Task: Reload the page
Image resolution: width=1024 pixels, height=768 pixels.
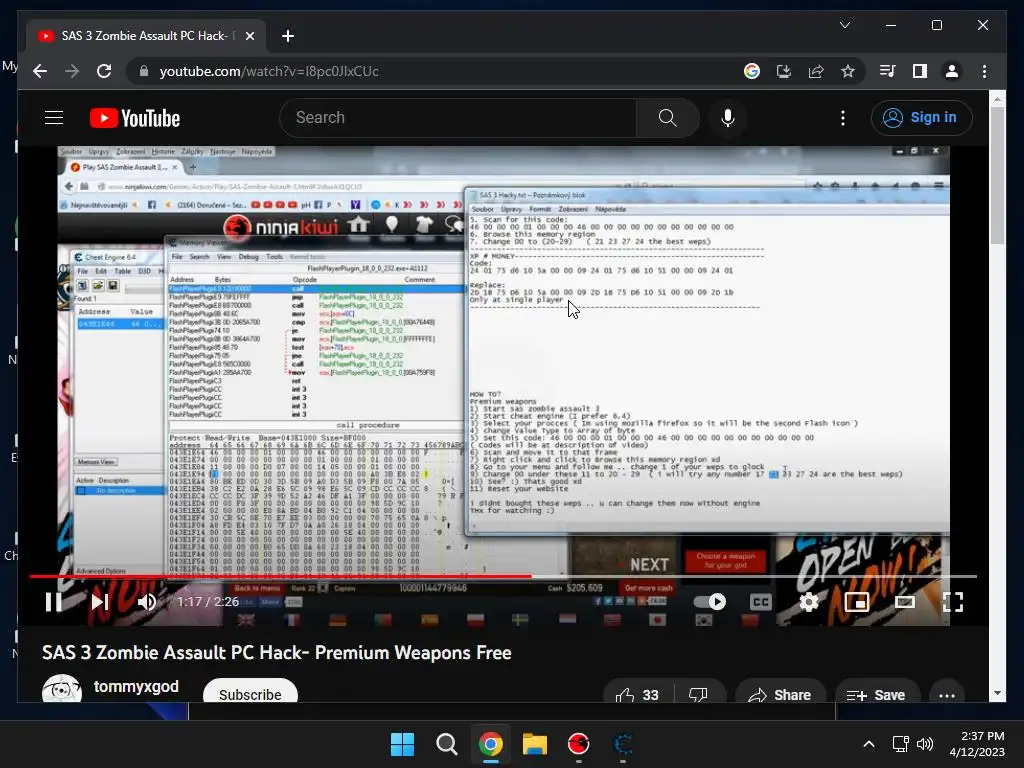Action: pyautogui.click(x=104, y=71)
